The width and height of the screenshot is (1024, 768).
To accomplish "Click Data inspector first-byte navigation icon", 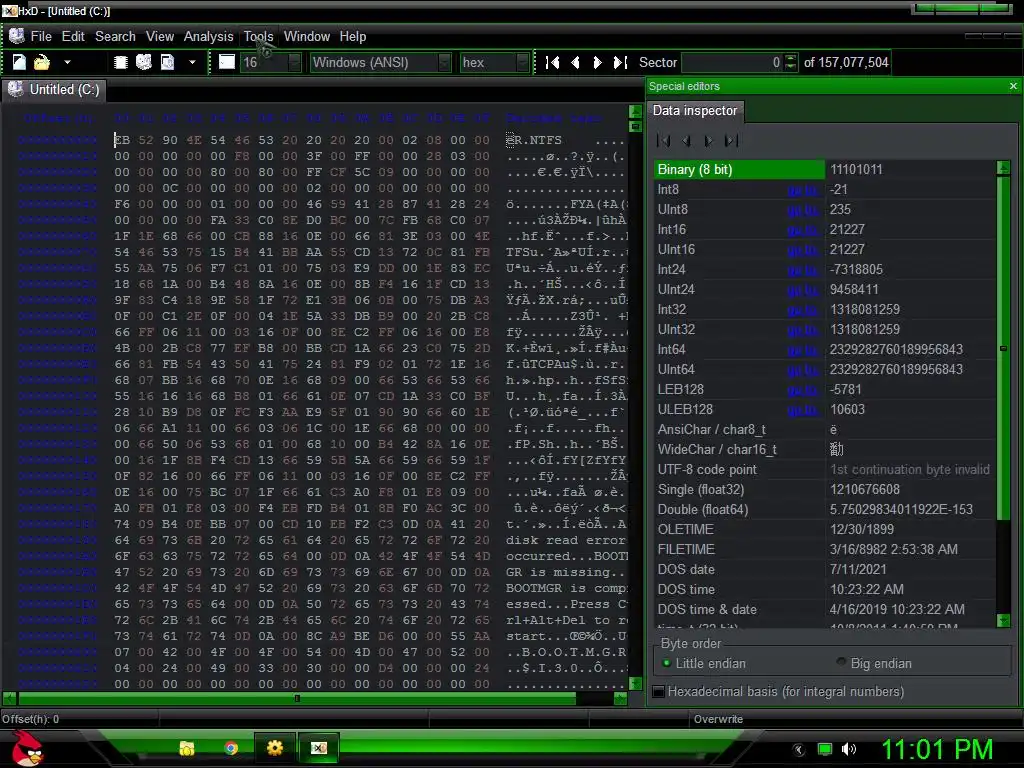I will [x=664, y=140].
